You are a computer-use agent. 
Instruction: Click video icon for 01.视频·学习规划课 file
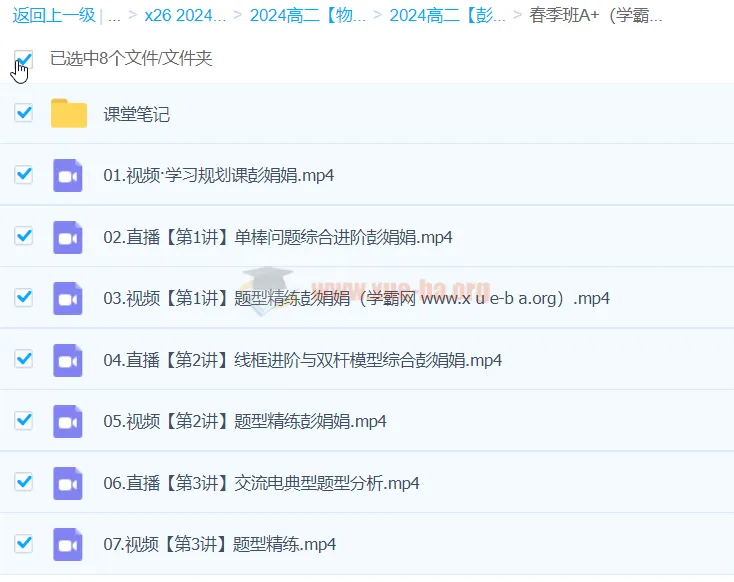[x=68, y=175]
